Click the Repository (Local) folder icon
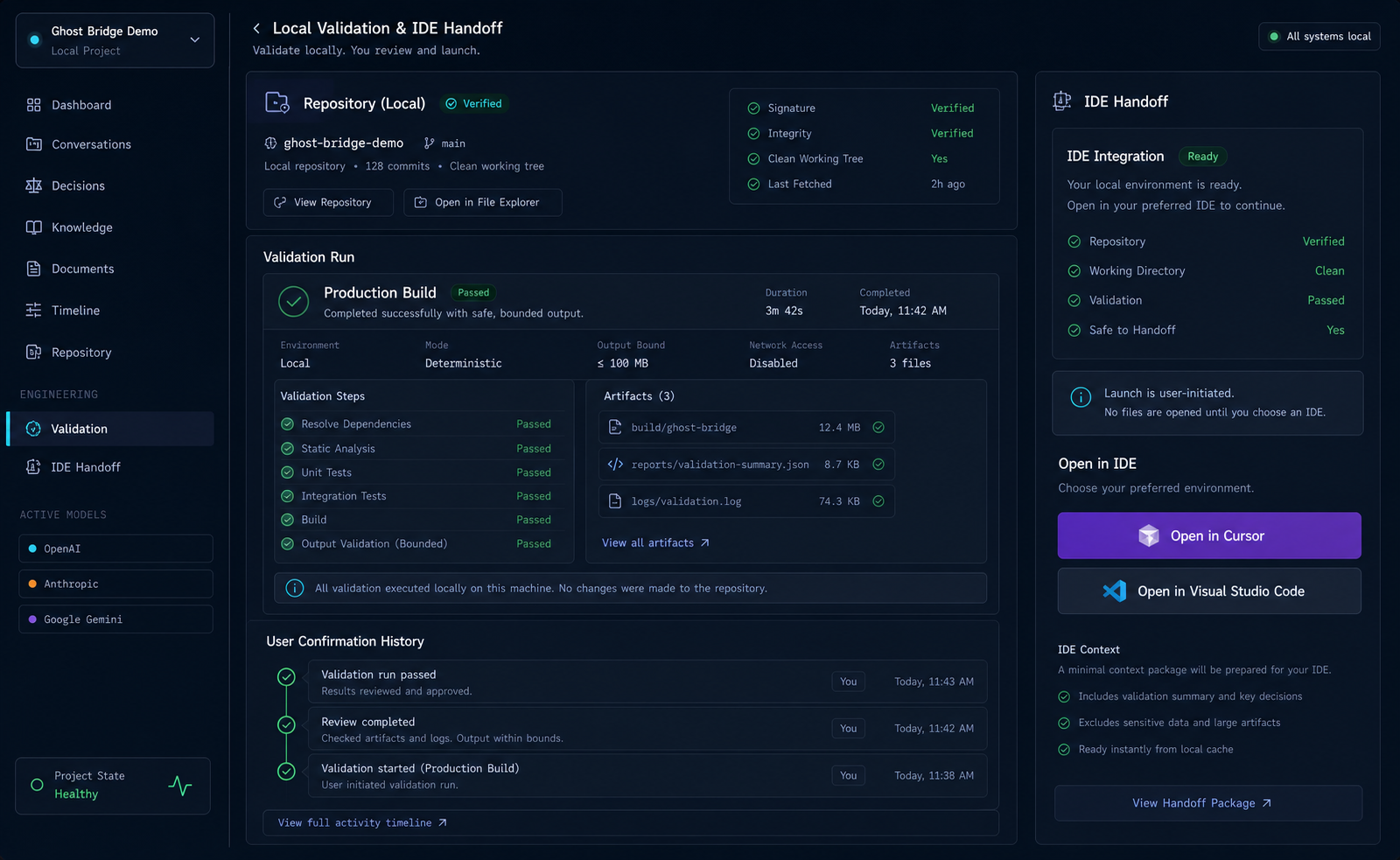 pyautogui.click(x=277, y=103)
